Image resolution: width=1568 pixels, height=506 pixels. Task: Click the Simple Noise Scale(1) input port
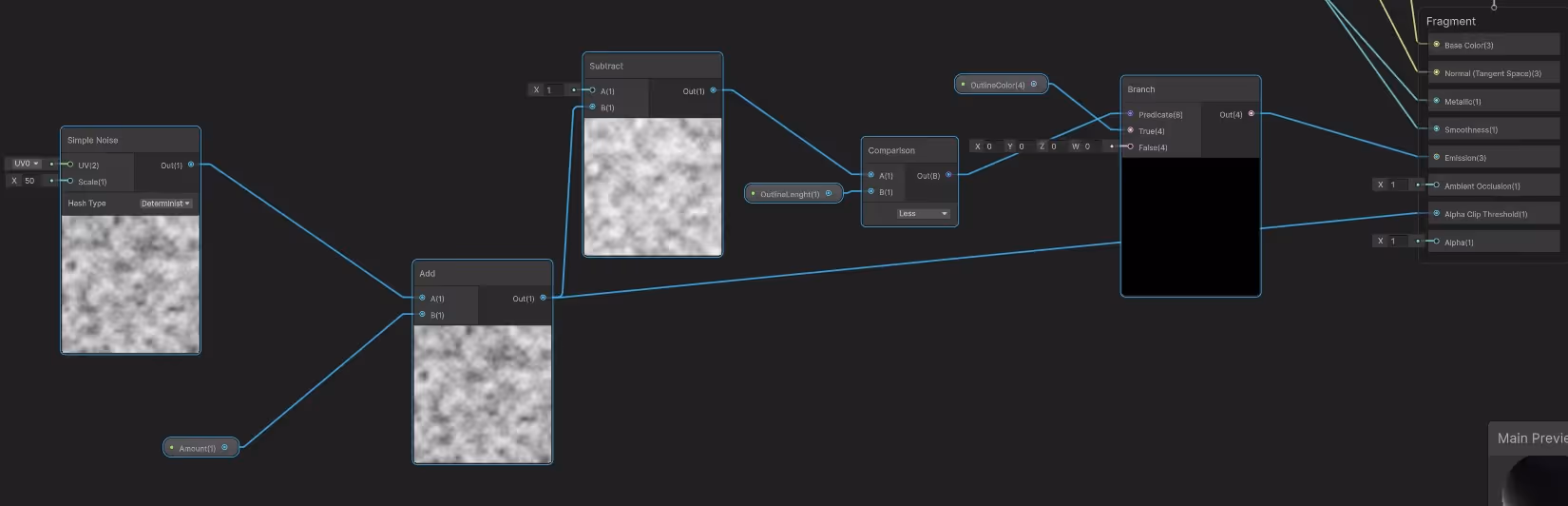coord(70,181)
